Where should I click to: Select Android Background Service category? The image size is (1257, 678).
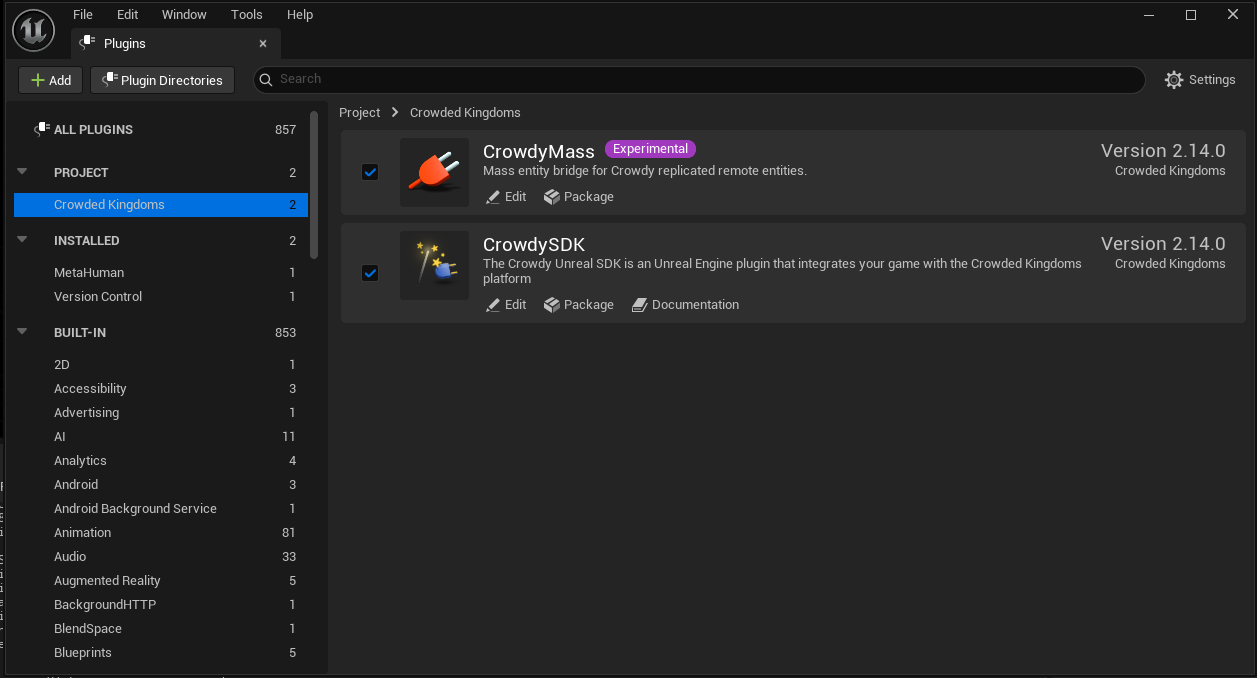pos(161,508)
